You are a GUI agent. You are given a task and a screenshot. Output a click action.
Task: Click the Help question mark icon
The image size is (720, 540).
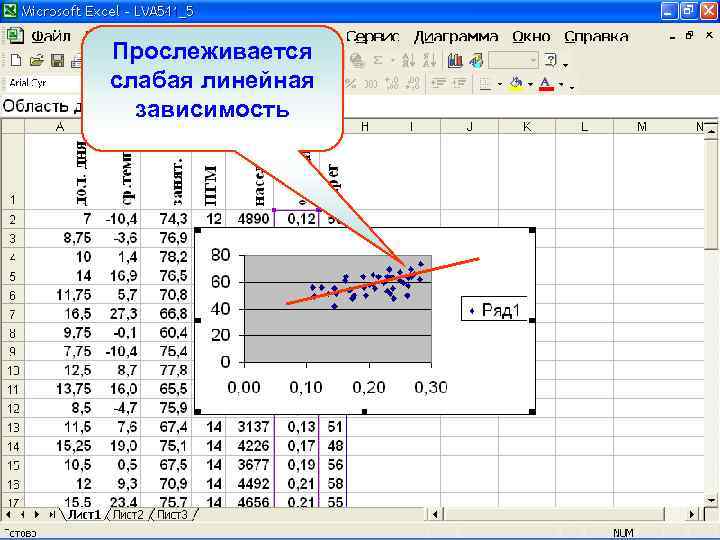click(551, 60)
